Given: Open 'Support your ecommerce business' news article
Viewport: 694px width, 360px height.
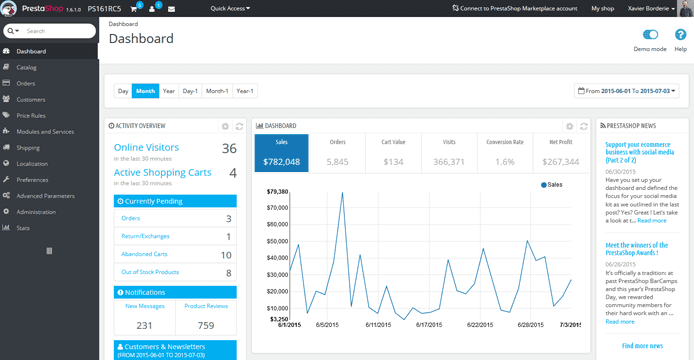Looking at the screenshot, I should [x=640, y=152].
